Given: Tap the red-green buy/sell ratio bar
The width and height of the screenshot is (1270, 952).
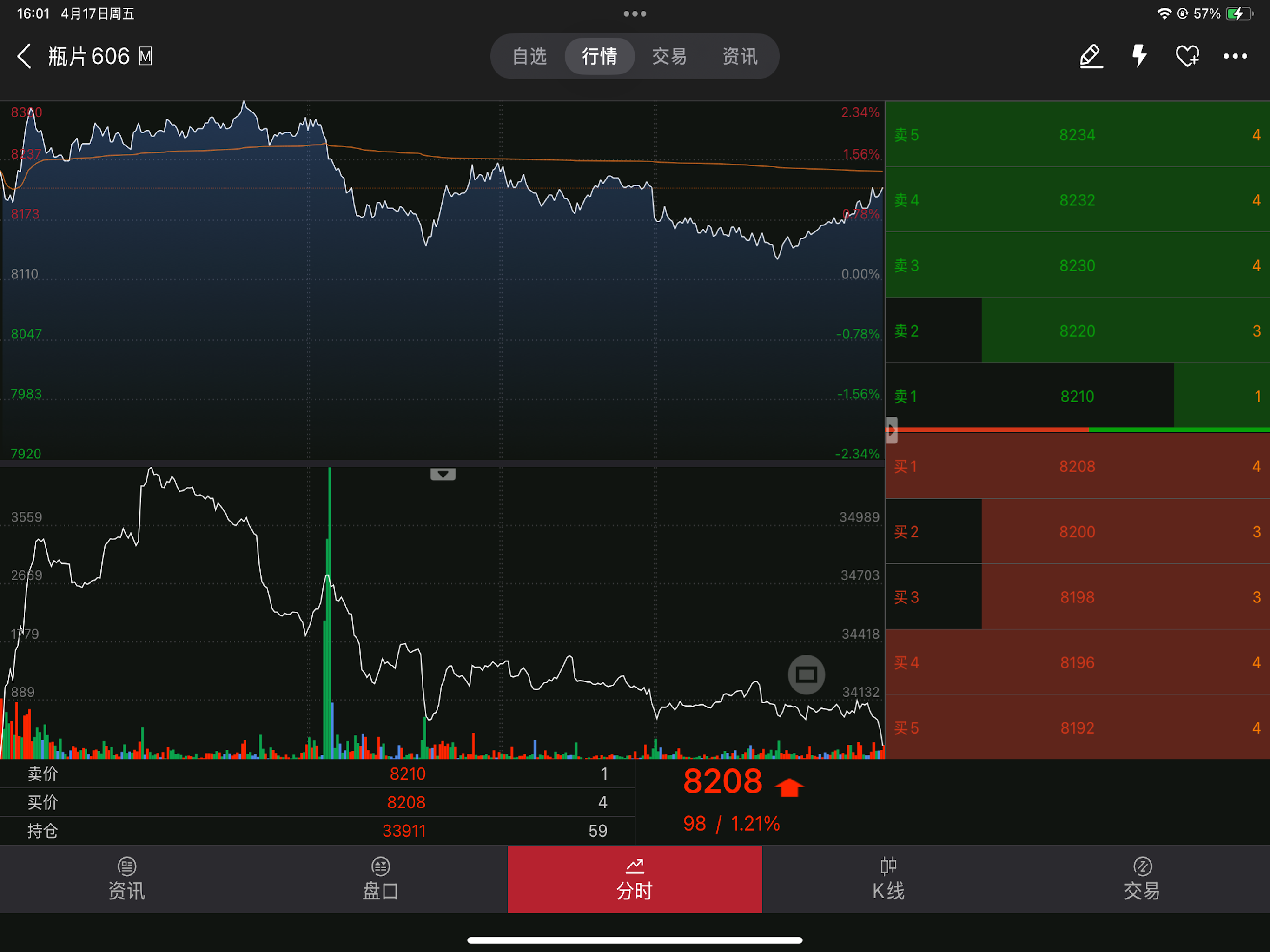Looking at the screenshot, I should pos(1078,430).
